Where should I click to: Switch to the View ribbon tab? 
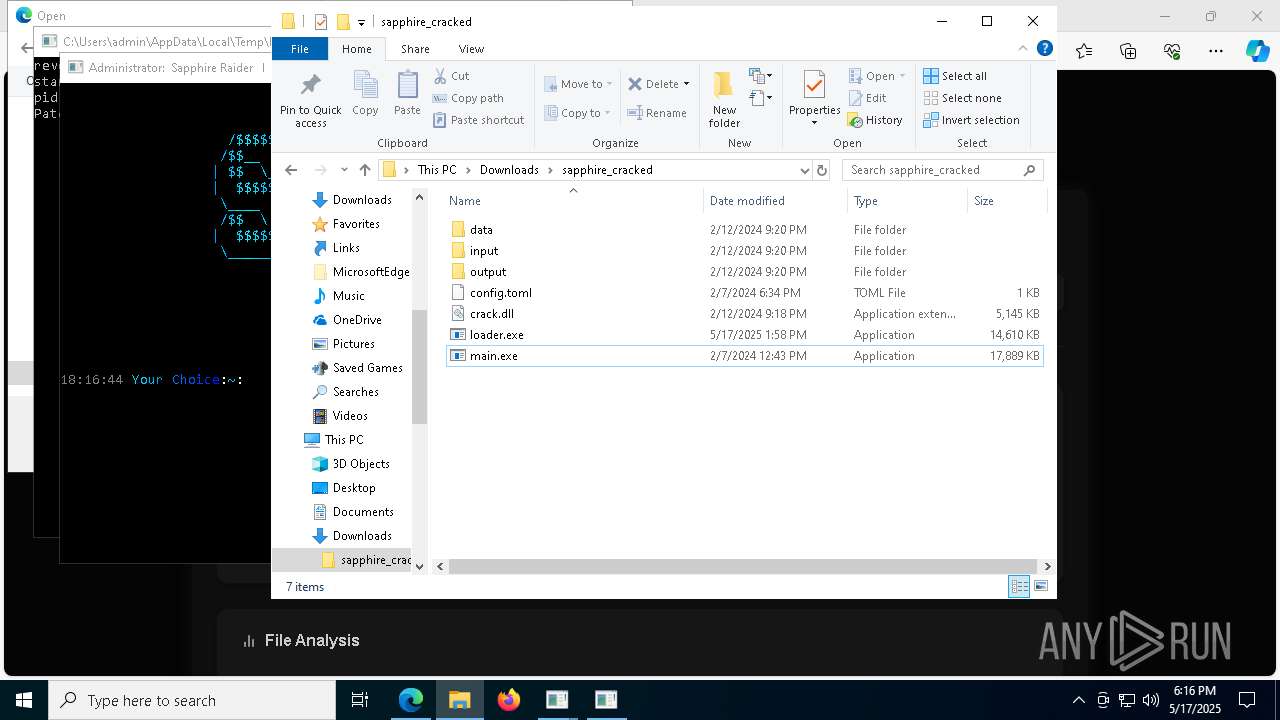tap(471, 48)
